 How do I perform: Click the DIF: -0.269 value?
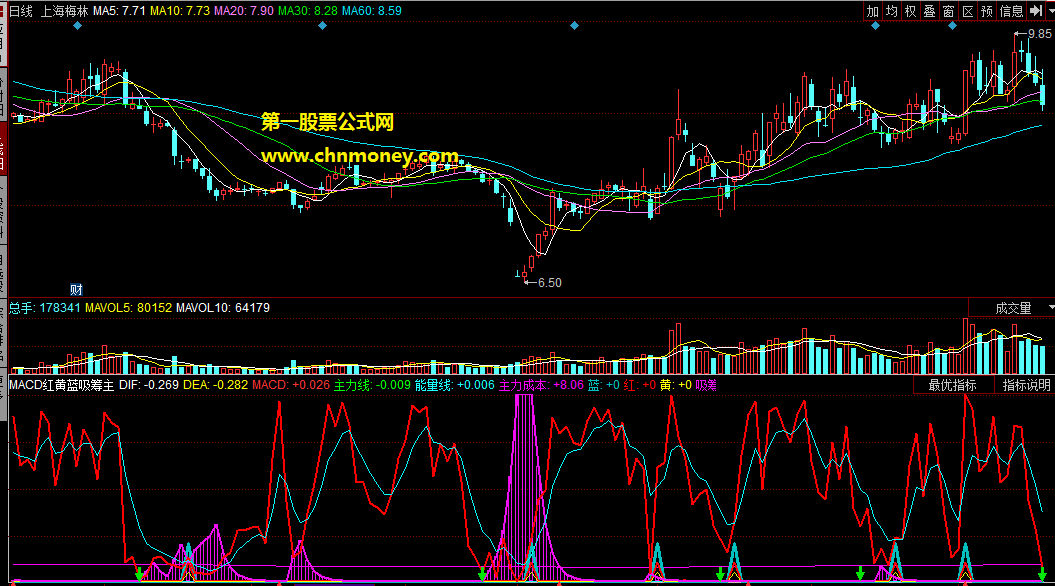coord(149,385)
